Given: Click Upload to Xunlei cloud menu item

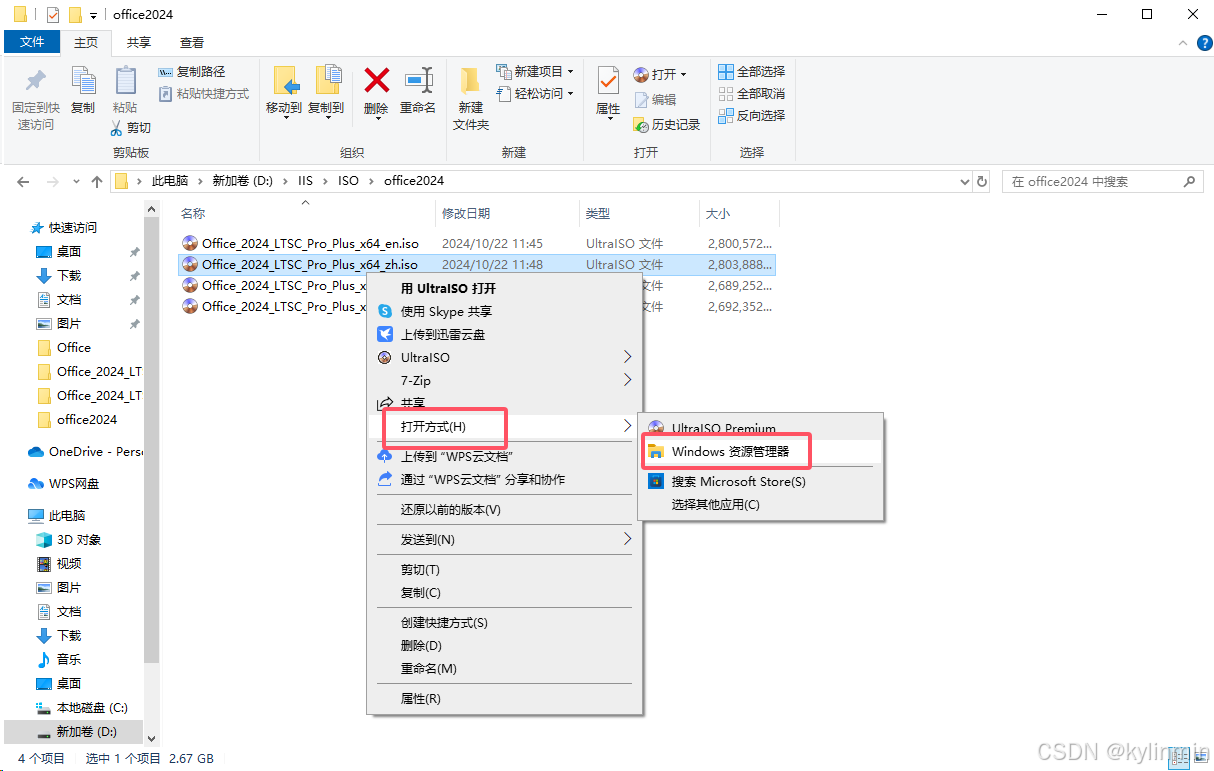Looking at the screenshot, I should (x=504, y=334).
